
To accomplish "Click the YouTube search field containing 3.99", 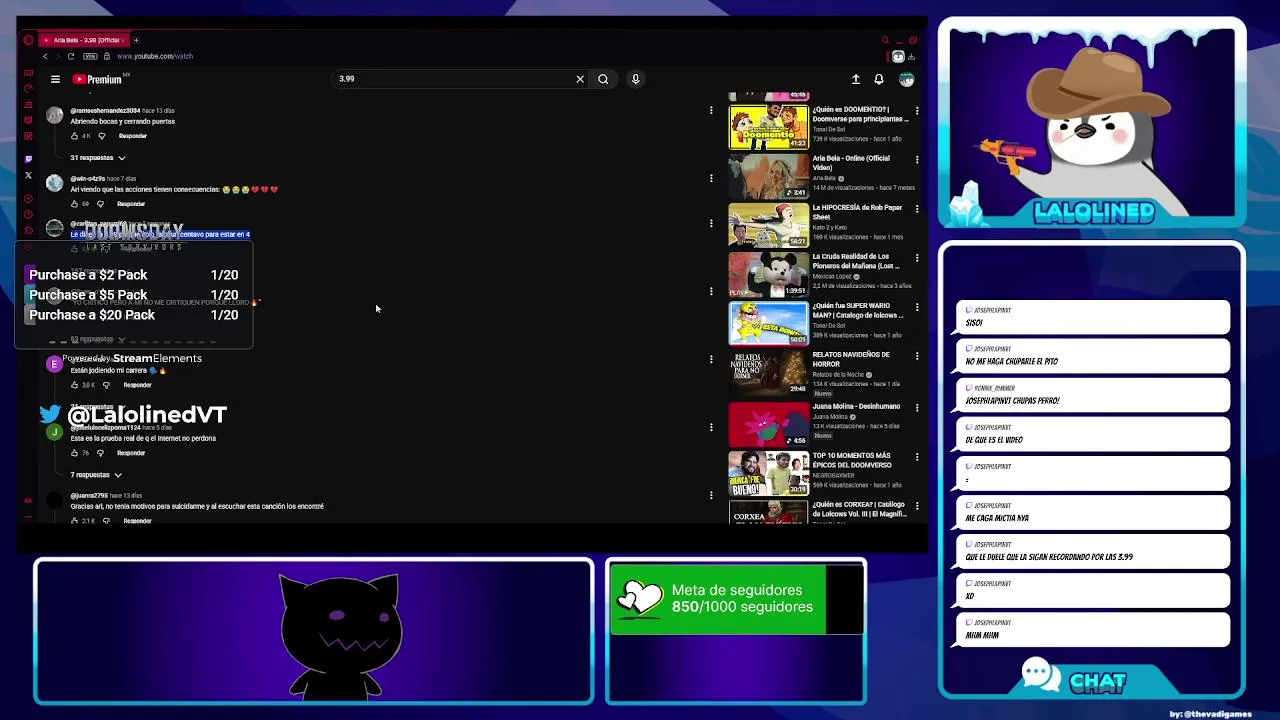I will coord(450,79).
